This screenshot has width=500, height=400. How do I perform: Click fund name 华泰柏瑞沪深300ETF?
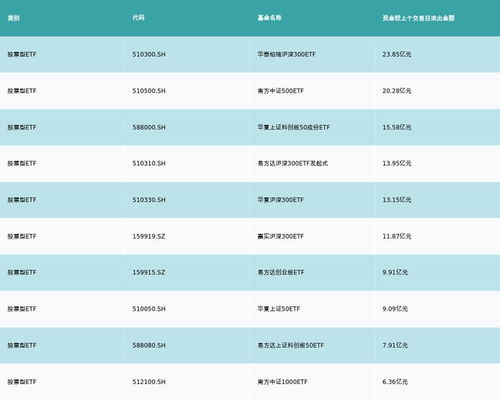286,54
